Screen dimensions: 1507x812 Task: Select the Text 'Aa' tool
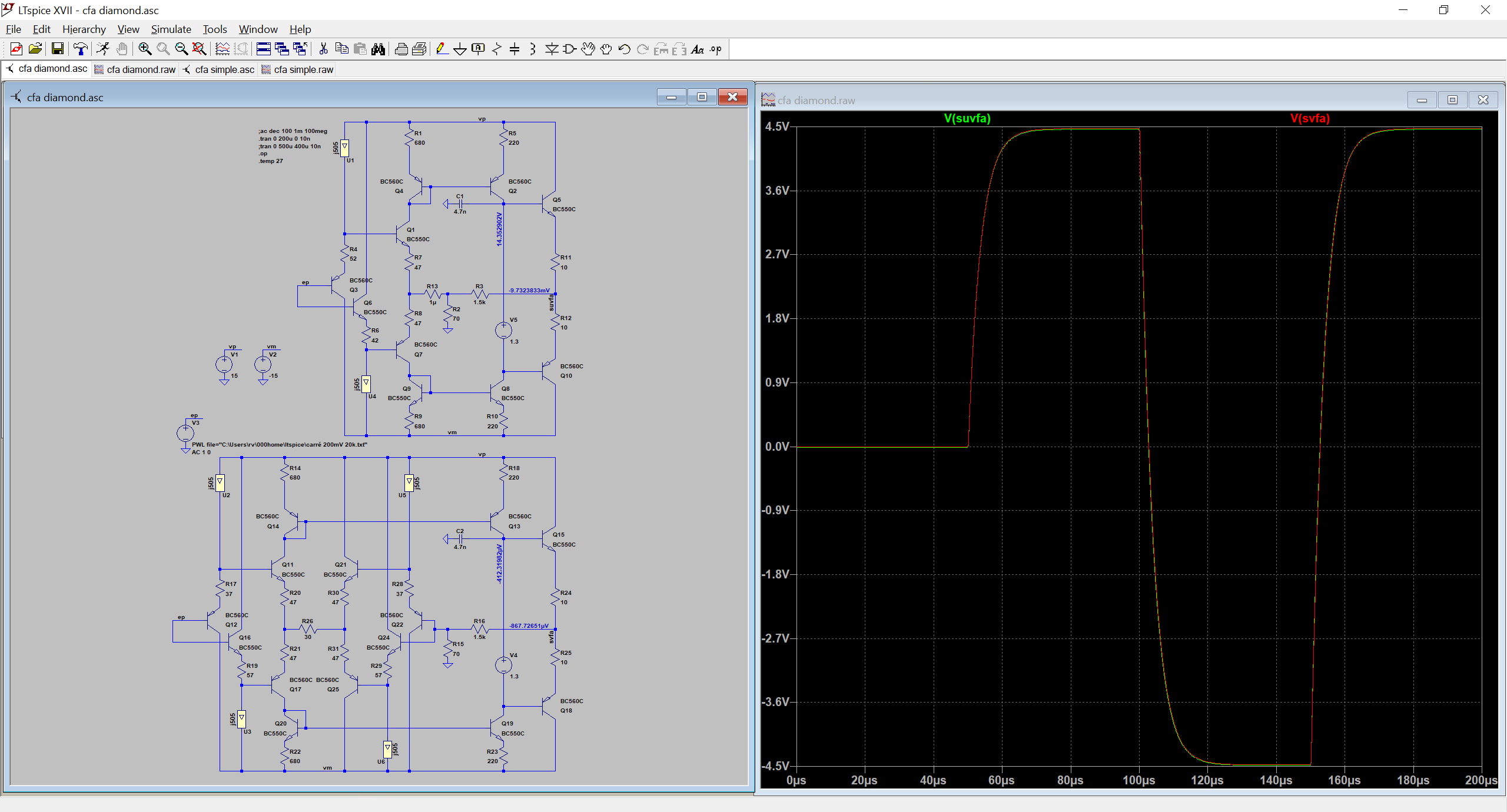[698, 49]
